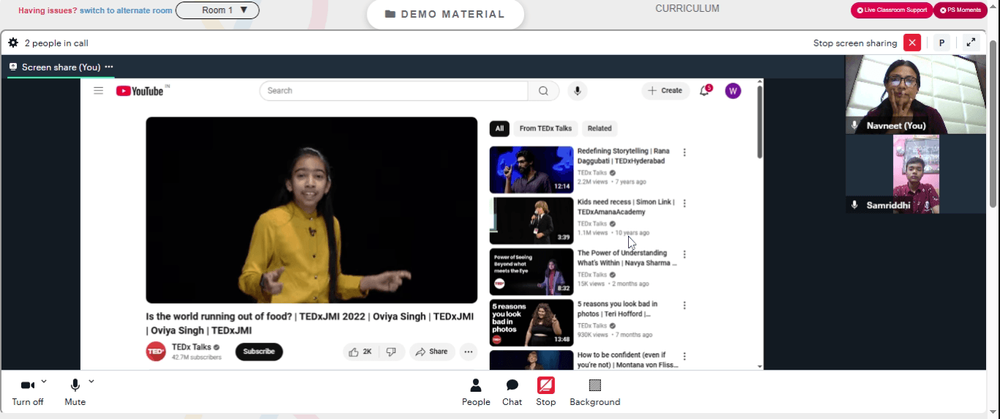Expand microphone options chevron beside Mute
Screen dimensions: 1000x419
coord(91,381)
